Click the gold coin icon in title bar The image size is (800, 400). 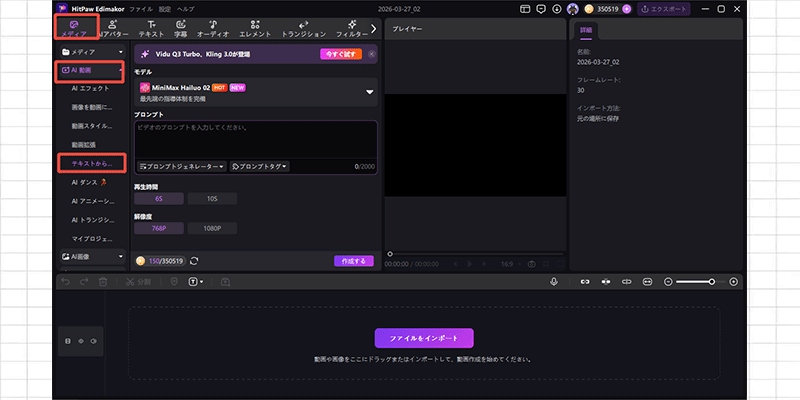pos(589,9)
